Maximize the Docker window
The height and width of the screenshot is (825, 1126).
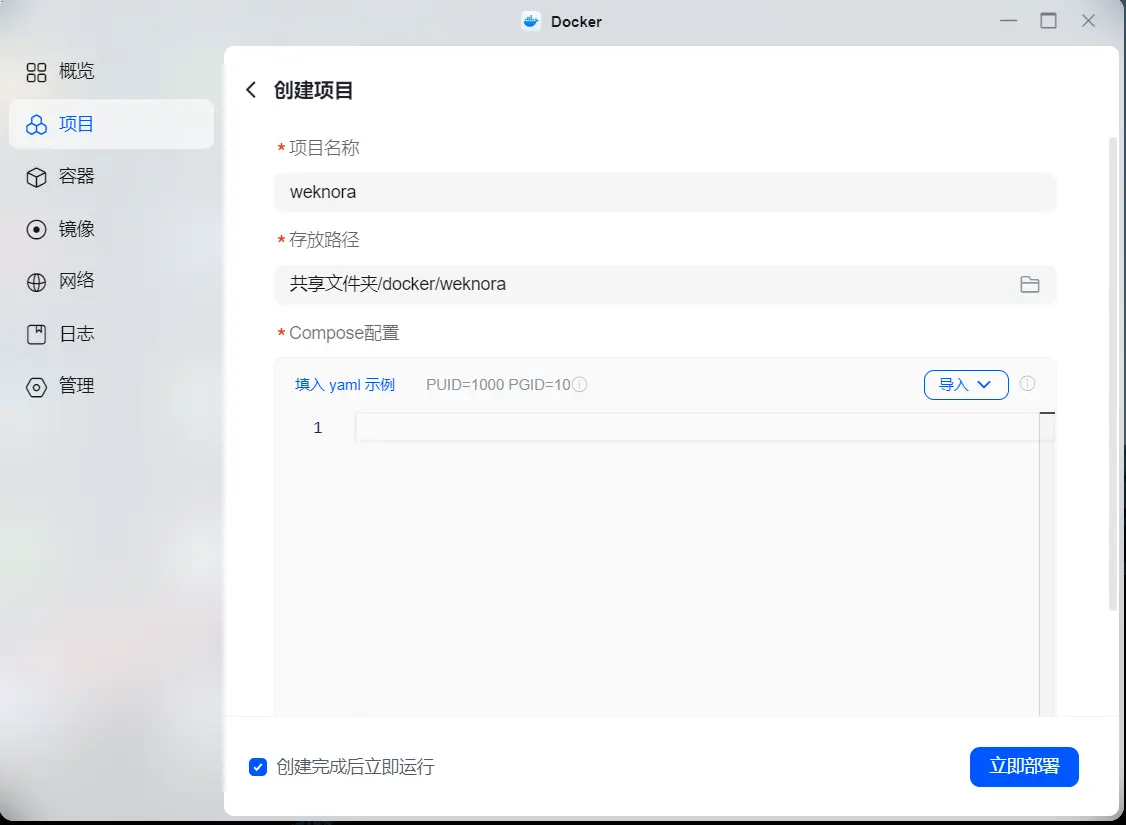click(1048, 21)
